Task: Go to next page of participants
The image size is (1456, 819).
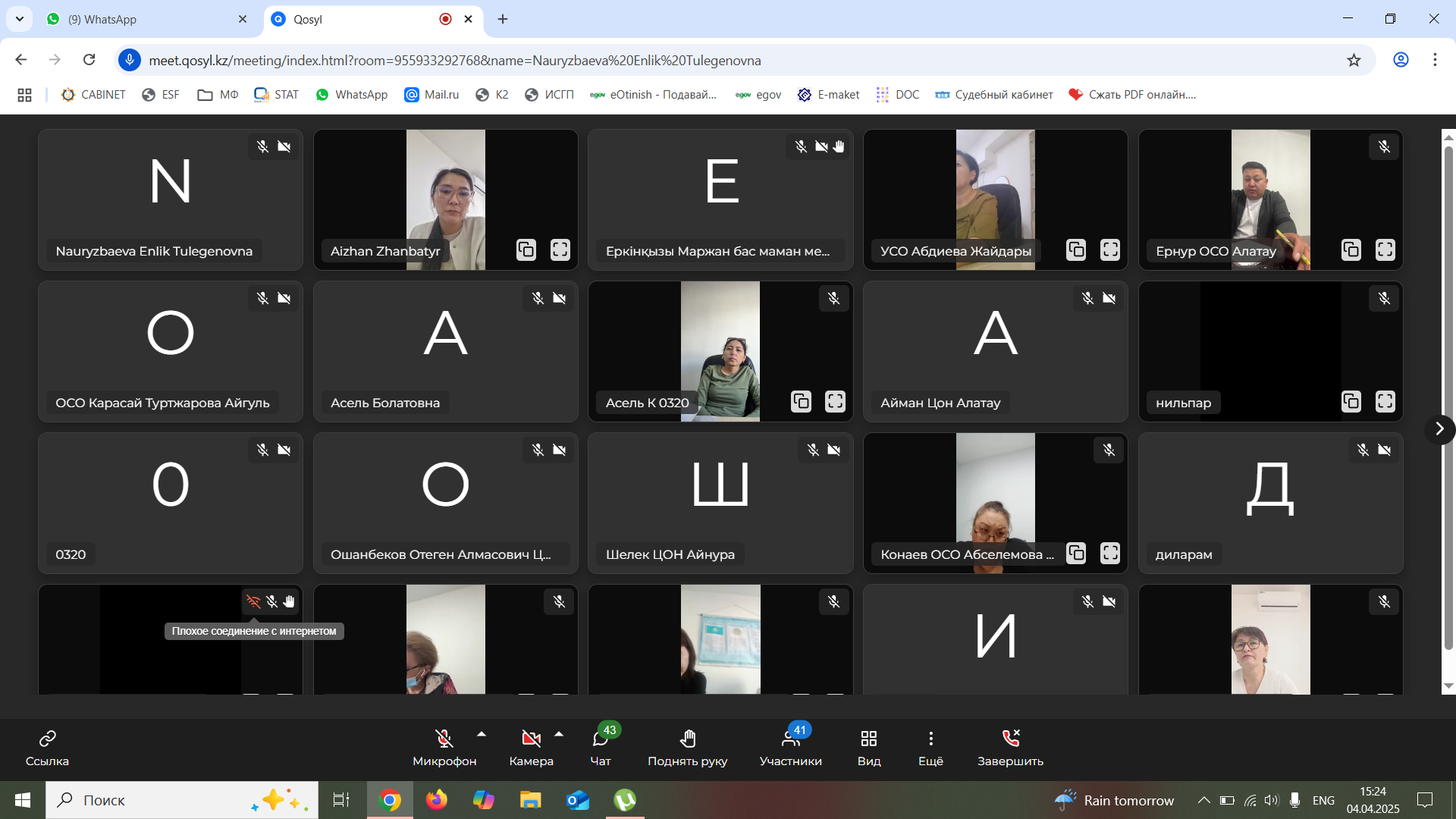Action: click(1439, 429)
